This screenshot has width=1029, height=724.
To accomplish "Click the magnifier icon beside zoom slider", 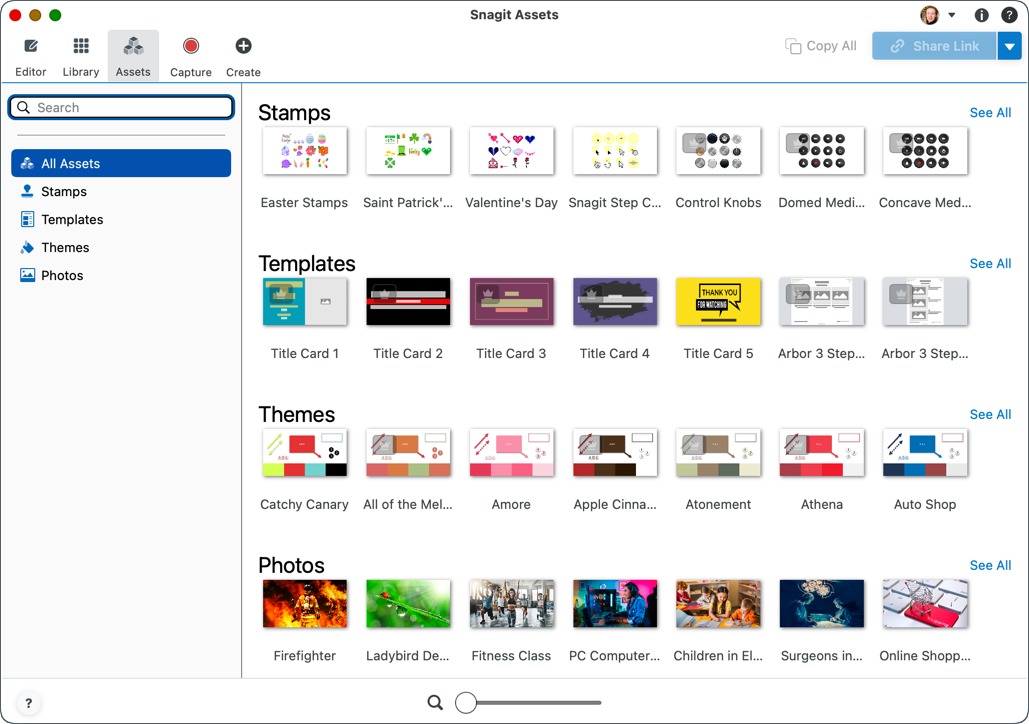I will (x=435, y=703).
